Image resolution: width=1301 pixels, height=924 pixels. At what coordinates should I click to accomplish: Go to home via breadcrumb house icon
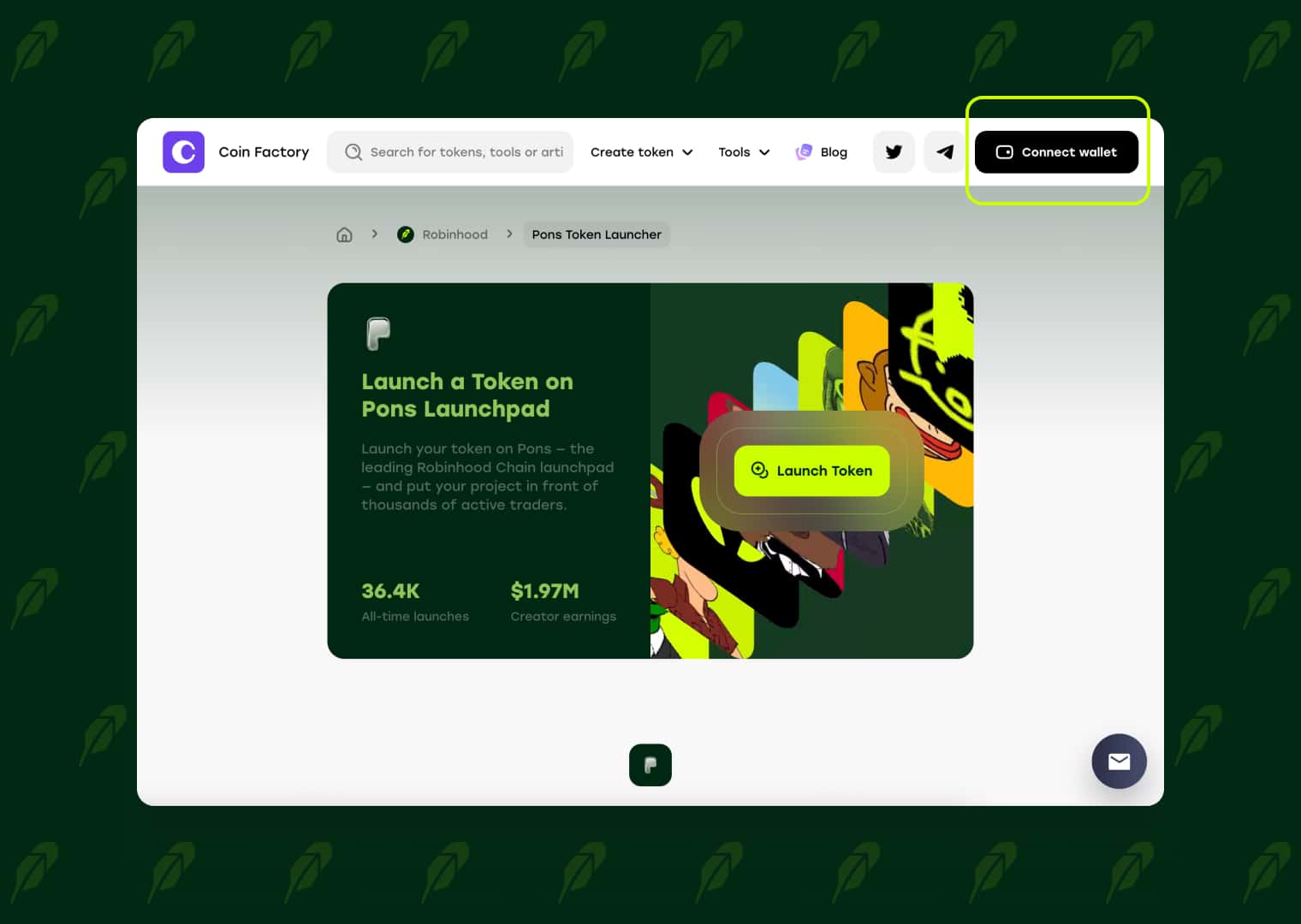(x=344, y=234)
